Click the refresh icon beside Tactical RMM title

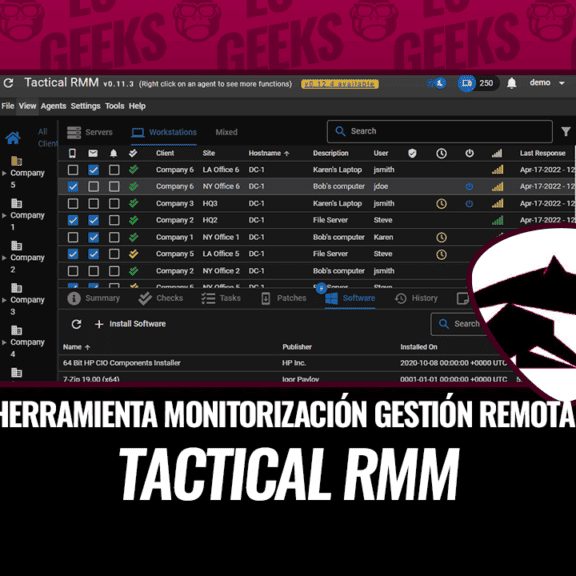8,83
